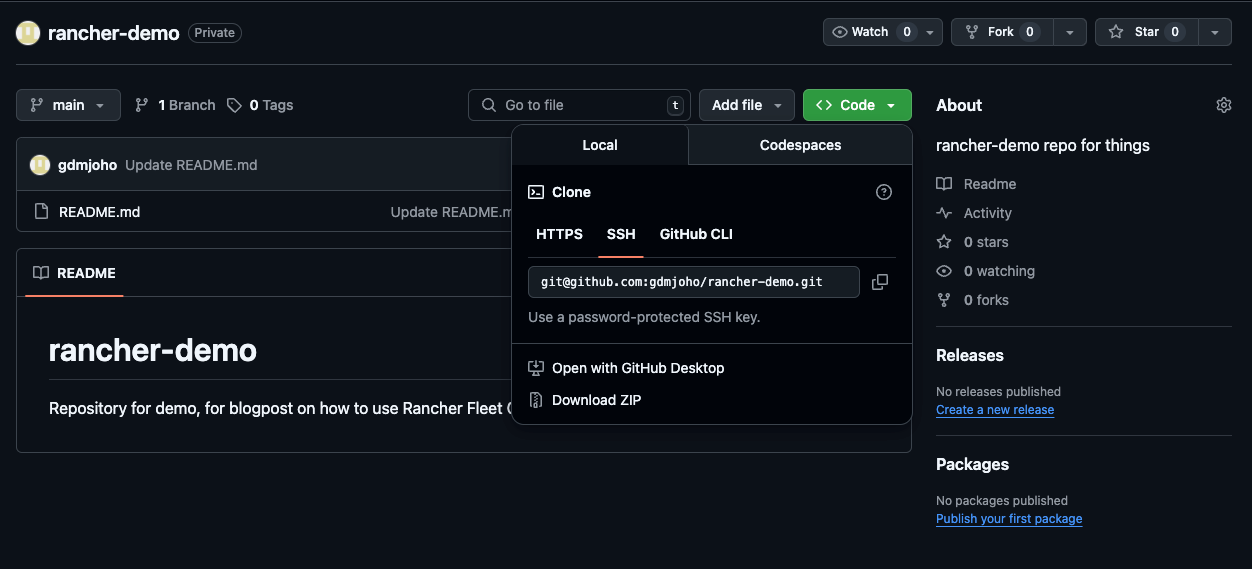Click the rancher-demo repository avatar
Viewport: 1252px width, 569px height.
click(28, 33)
